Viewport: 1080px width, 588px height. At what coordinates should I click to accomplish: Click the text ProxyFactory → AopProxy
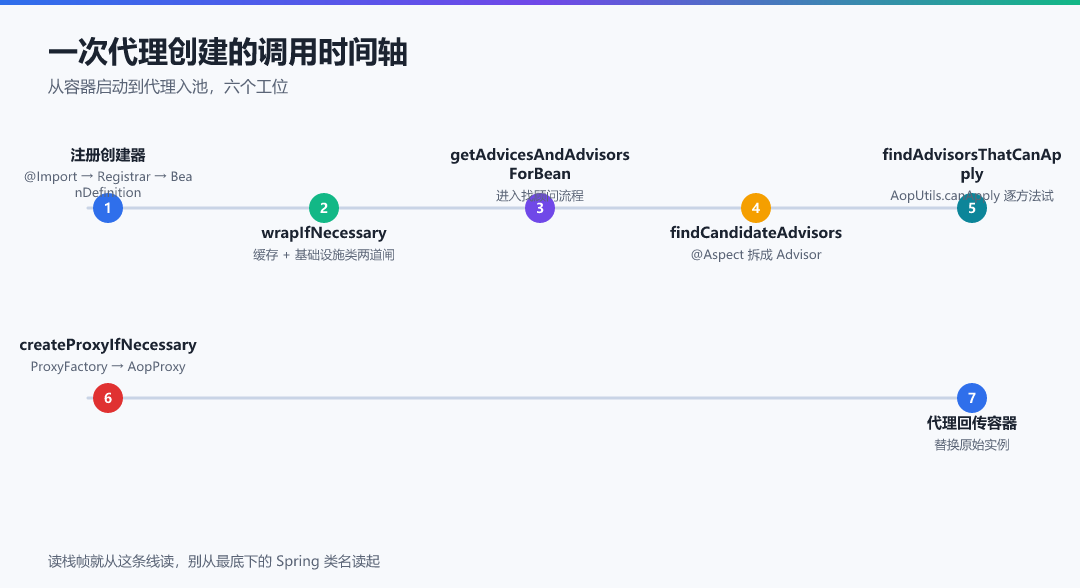point(108,366)
